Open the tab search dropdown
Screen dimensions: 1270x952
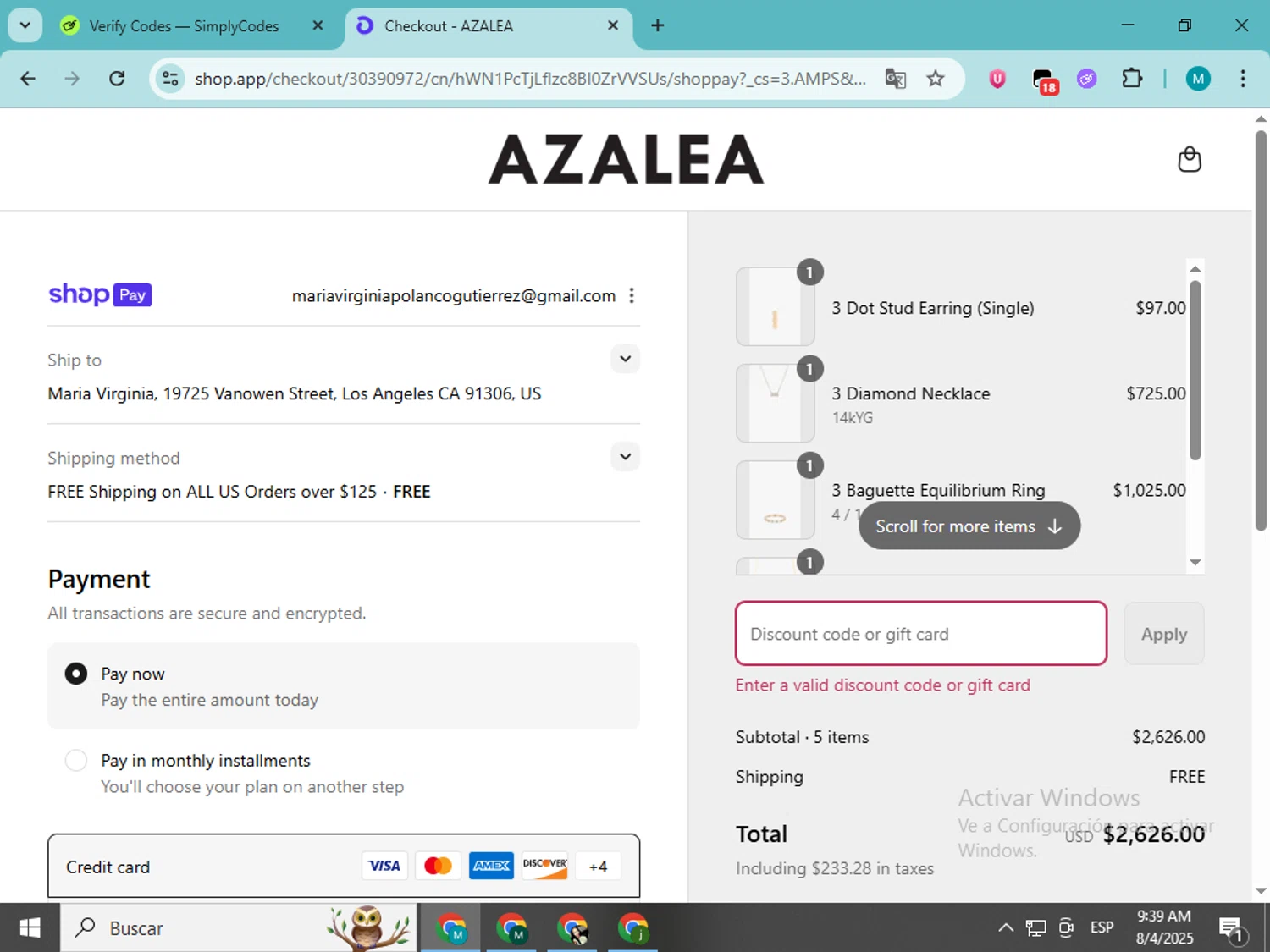click(25, 25)
